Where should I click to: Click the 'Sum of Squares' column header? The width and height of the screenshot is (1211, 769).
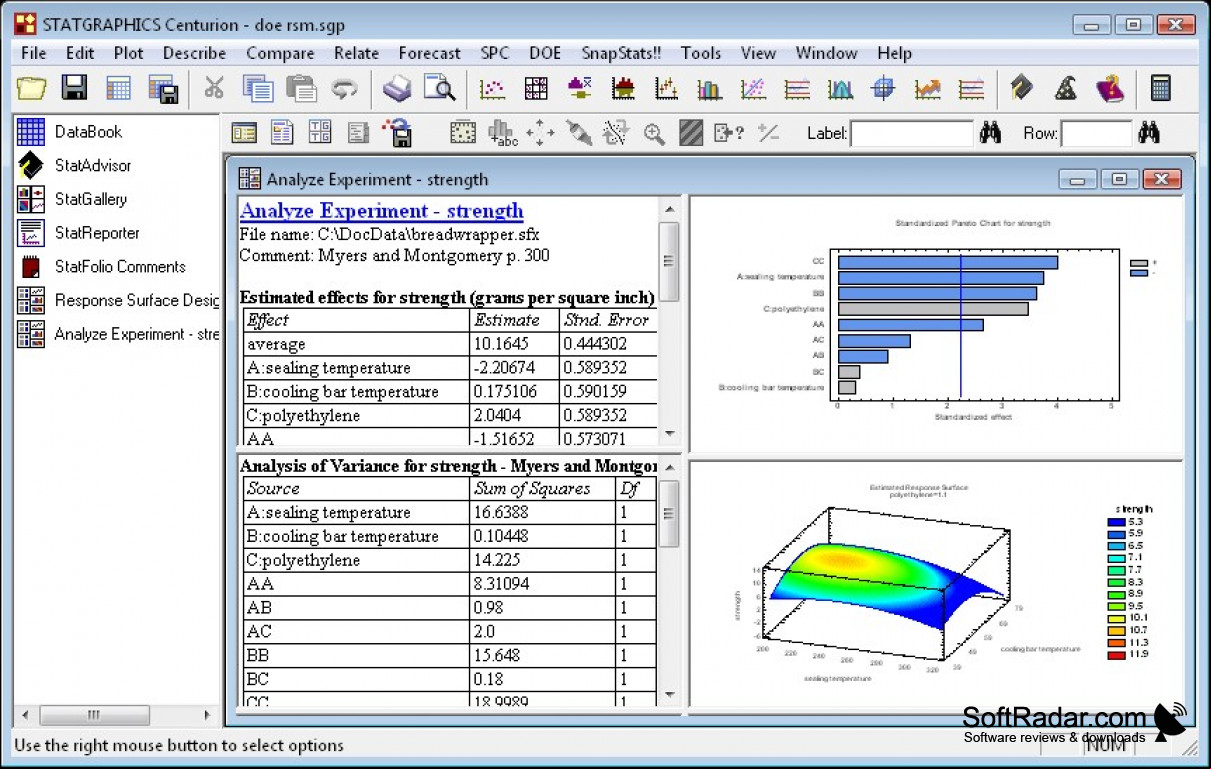point(543,488)
